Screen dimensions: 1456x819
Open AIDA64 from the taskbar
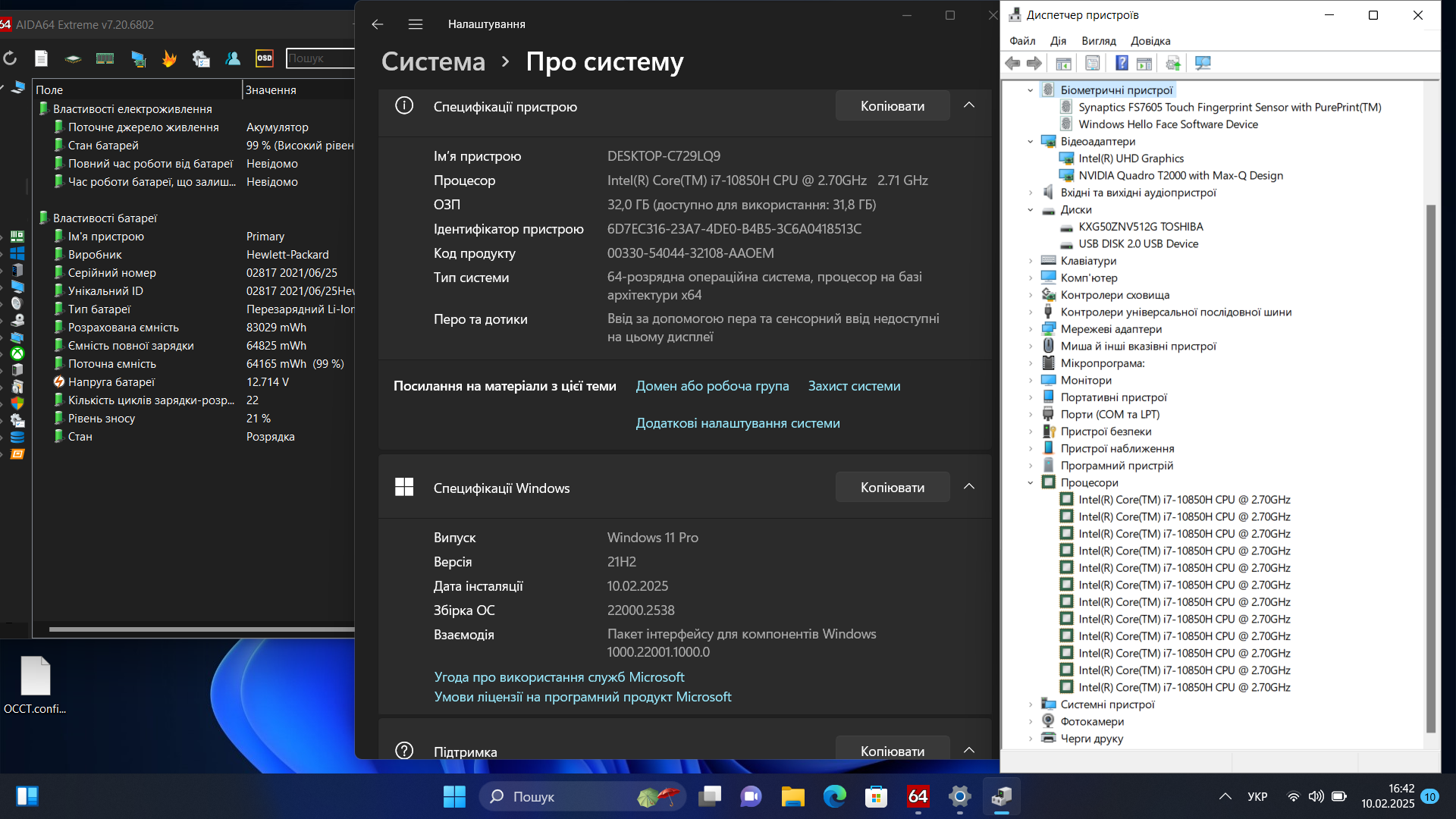point(918,796)
